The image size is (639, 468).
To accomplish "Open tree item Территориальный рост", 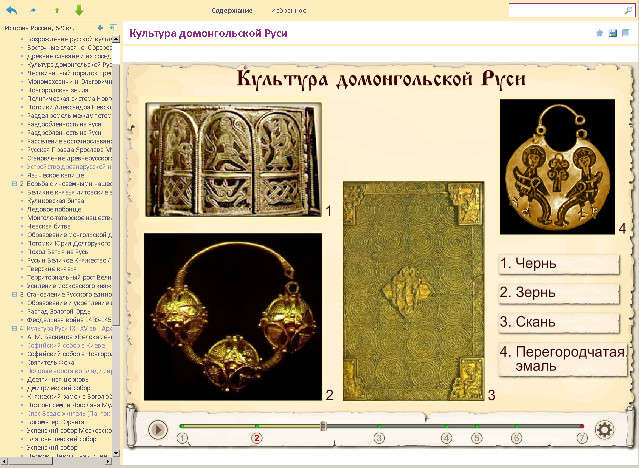I will pos(69,277).
